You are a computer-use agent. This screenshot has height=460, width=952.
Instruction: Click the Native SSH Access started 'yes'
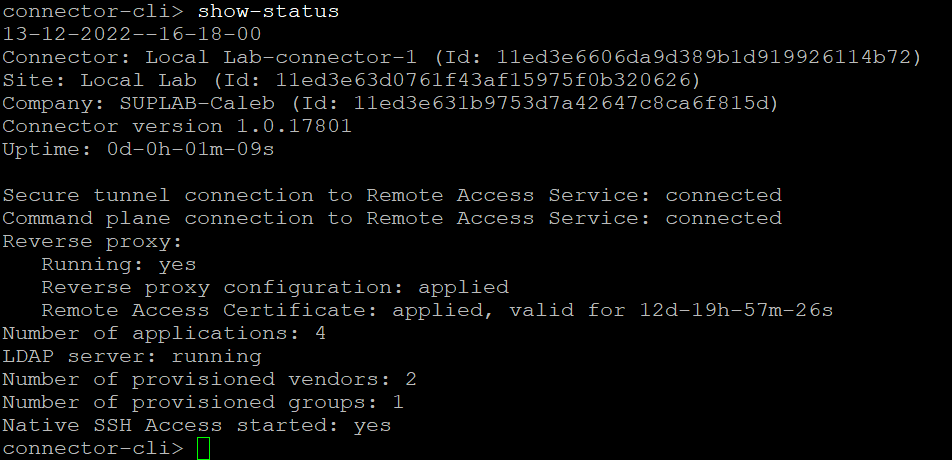tap(373, 425)
